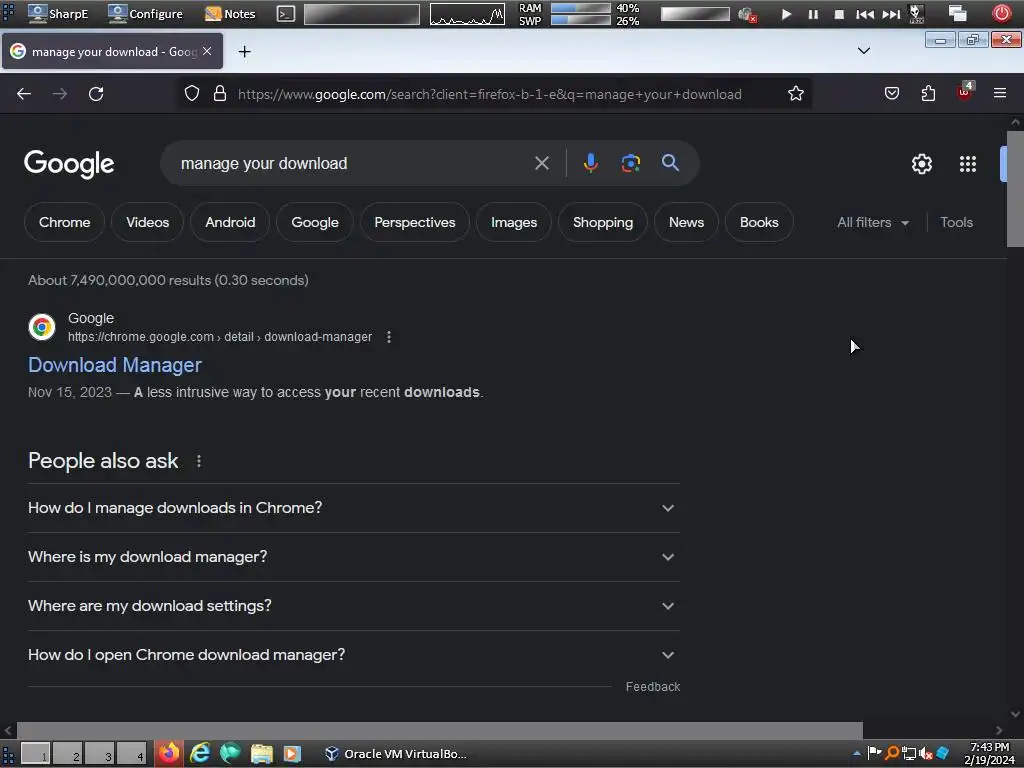Image resolution: width=1024 pixels, height=768 pixels.
Task: Click the chrome.google.com result URL breadcrumb
Action: click(x=220, y=337)
